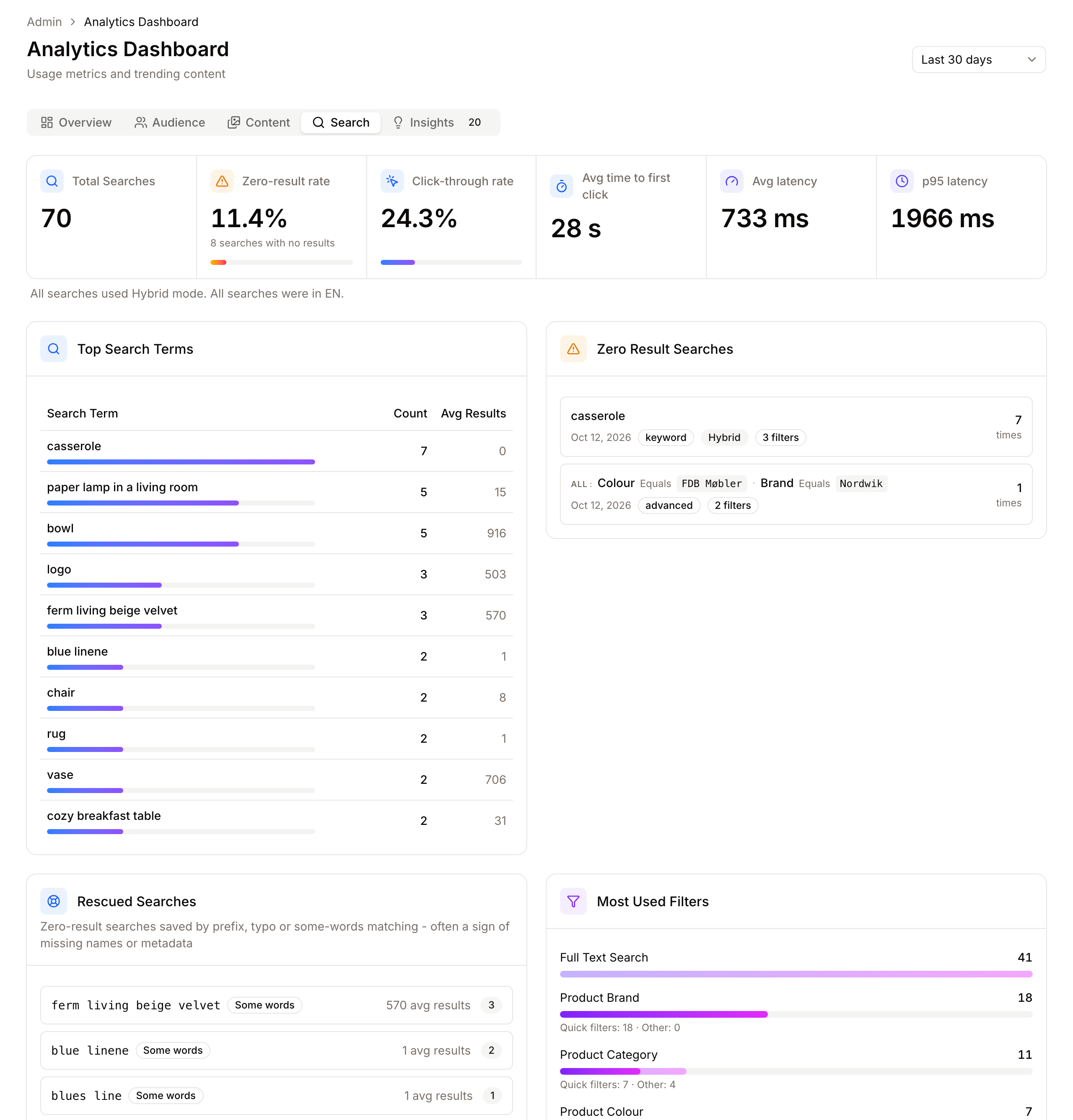Click the p95 latency clock icon
The width and height of the screenshot is (1073, 1120).
coord(902,181)
